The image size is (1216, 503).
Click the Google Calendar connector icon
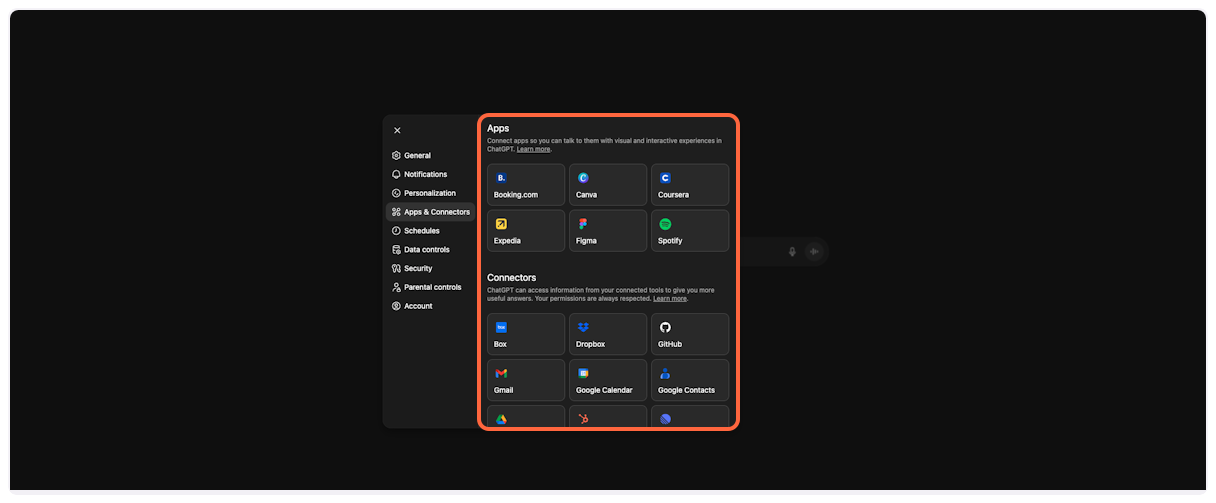[583, 373]
